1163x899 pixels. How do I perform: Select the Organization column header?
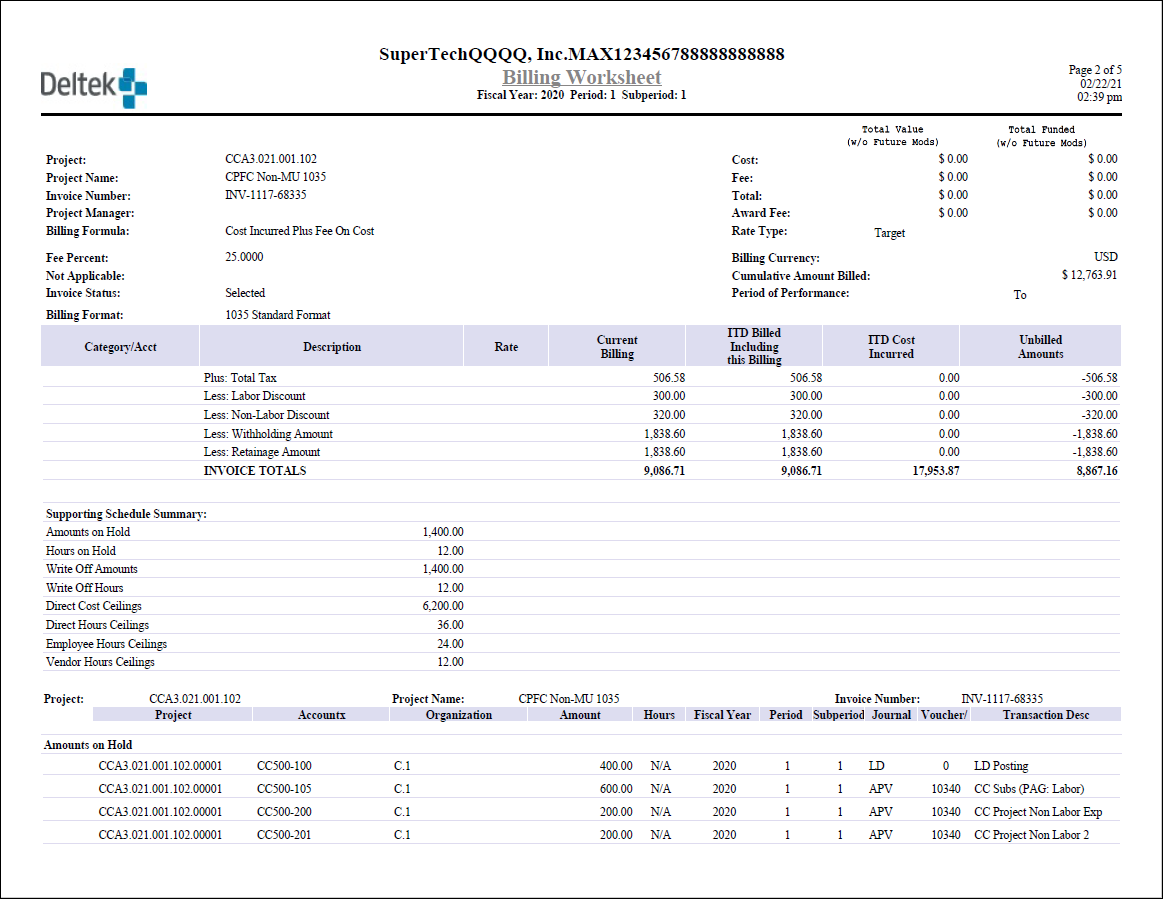pos(458,715)
